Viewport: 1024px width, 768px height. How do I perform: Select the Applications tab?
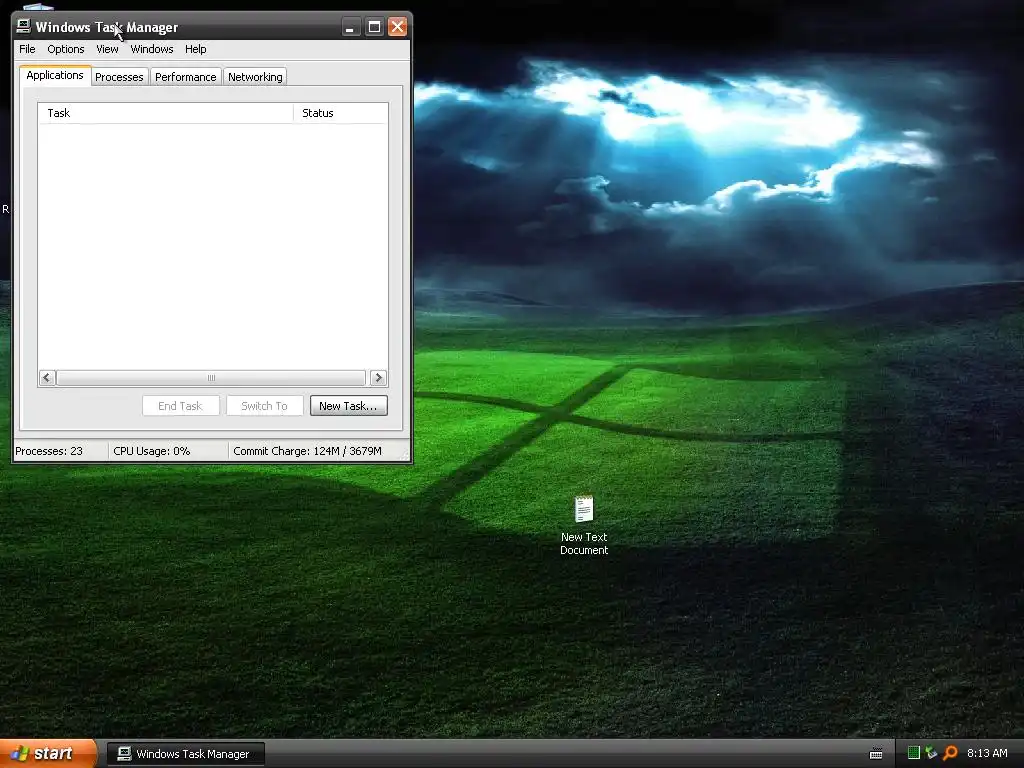coord(55,75)
